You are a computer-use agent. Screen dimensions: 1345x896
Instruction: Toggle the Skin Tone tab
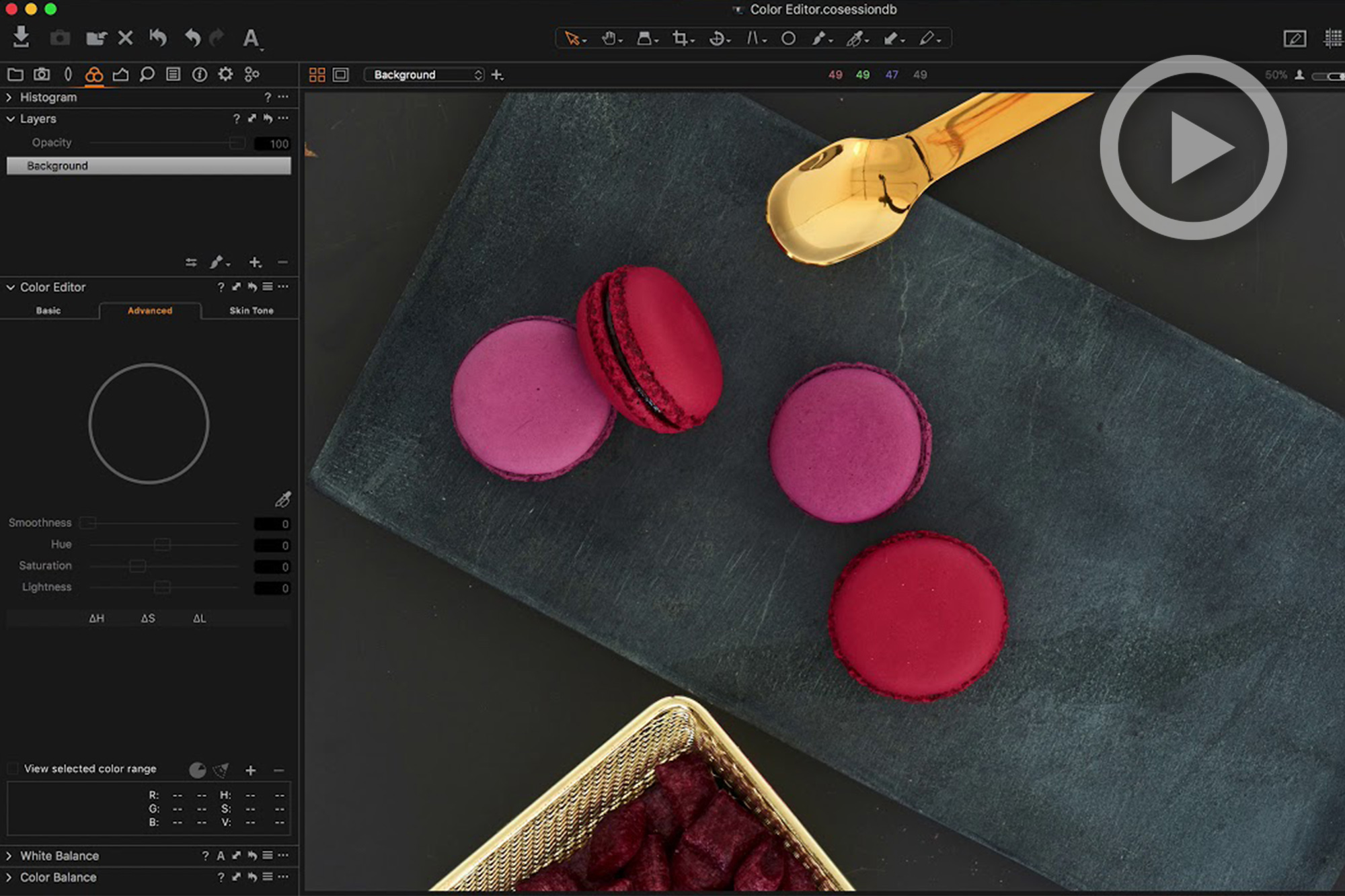pyautogui.click(x=250, y=311)
